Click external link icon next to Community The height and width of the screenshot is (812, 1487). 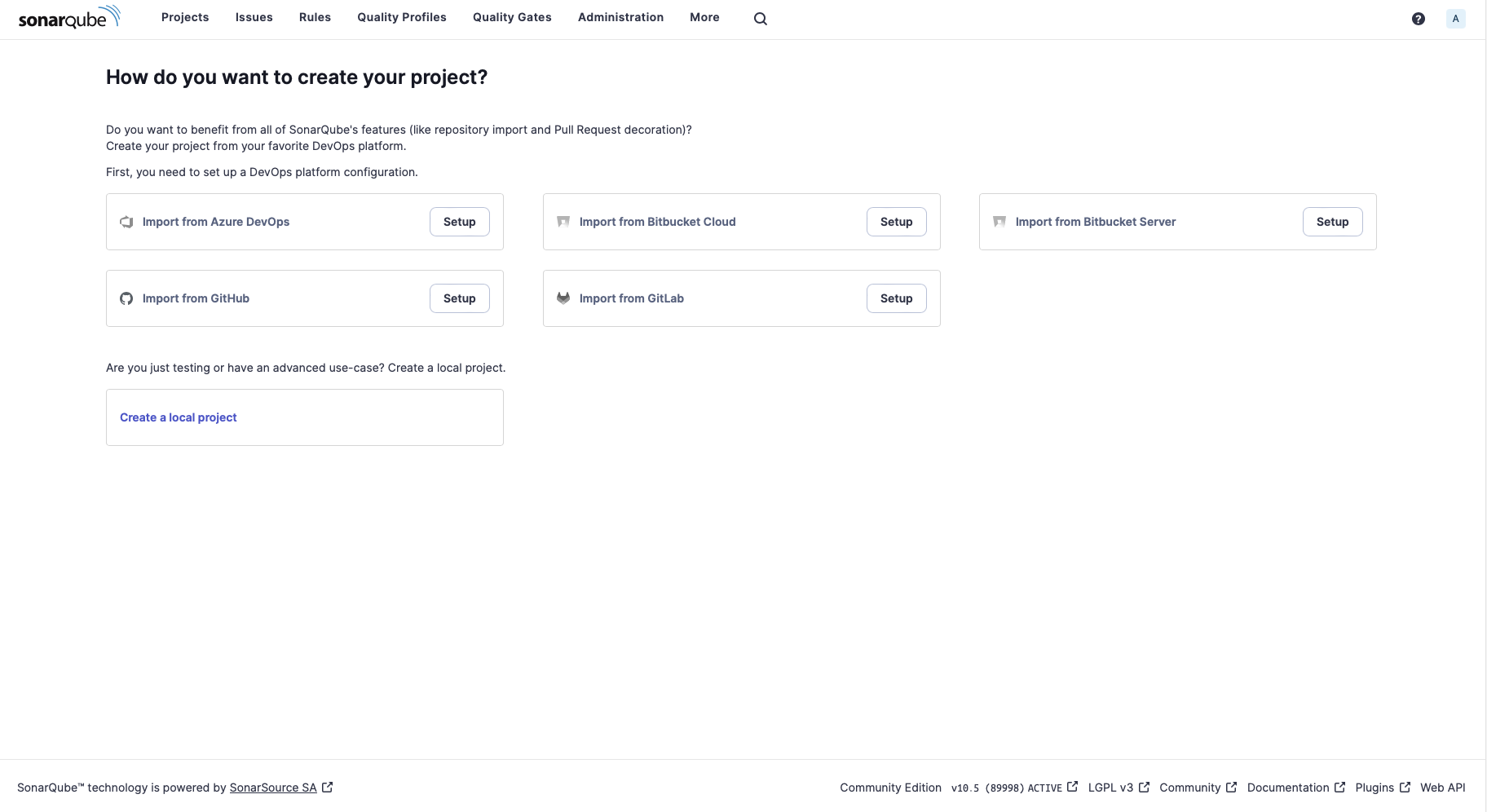click(1232, 788)
